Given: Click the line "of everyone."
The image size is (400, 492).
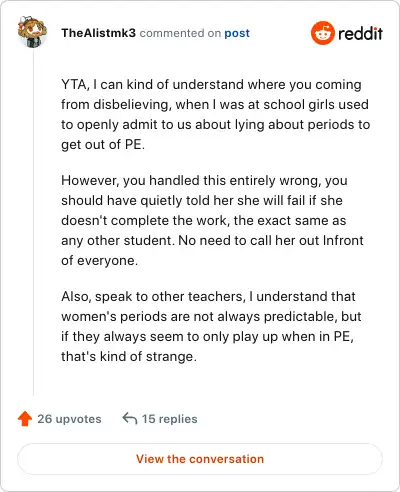Looking at the screenshot, I should pyautogui.click(x=99, y=260).
